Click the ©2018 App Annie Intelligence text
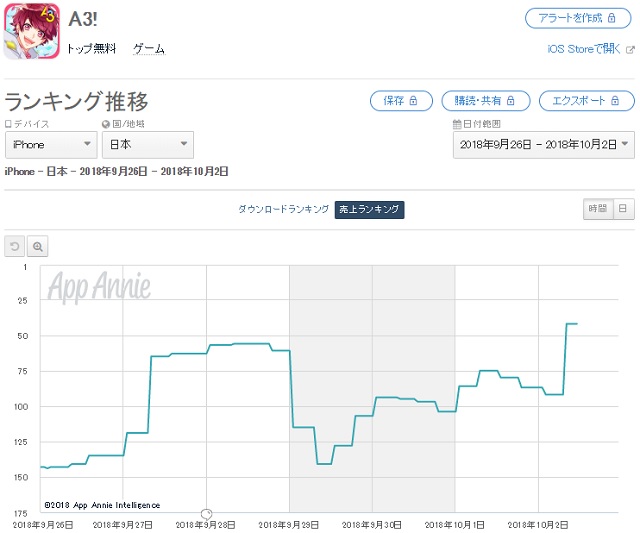640x533 pixels. click(102, 505)
